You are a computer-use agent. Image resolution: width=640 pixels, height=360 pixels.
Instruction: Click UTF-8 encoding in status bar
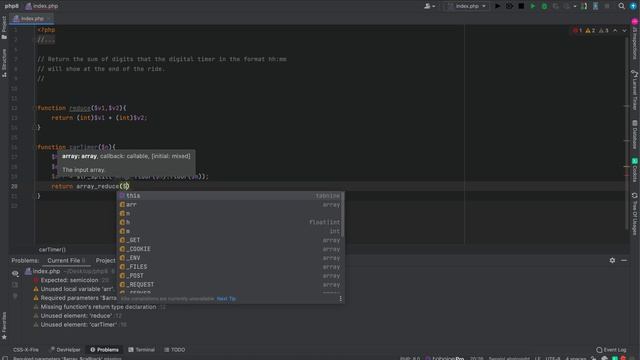pos(553,358)
